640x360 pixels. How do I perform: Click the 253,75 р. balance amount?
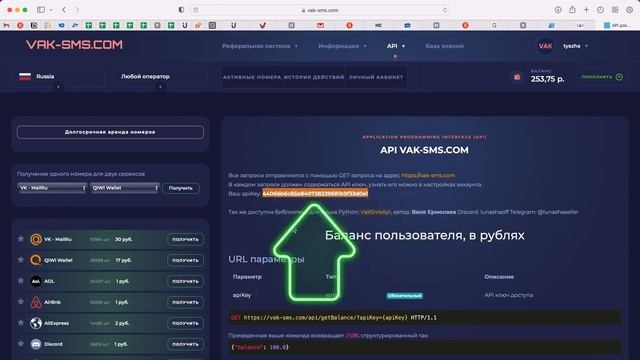point(547,79)
